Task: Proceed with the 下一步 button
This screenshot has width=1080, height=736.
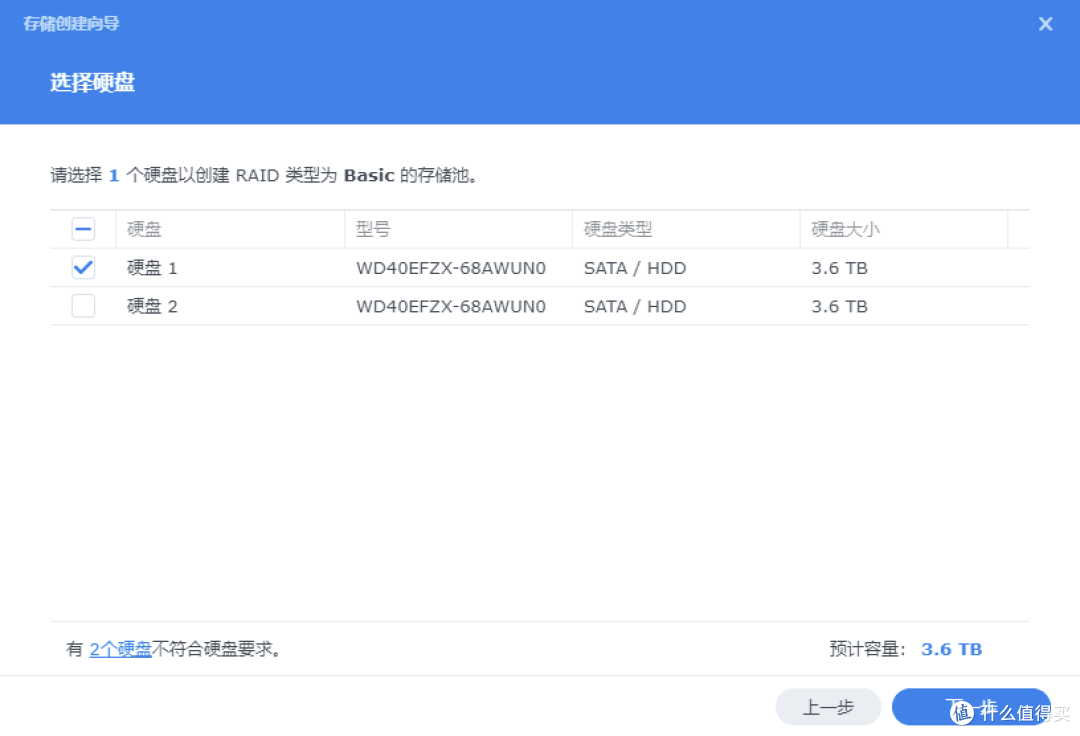Action: click(x=970, y=706)
